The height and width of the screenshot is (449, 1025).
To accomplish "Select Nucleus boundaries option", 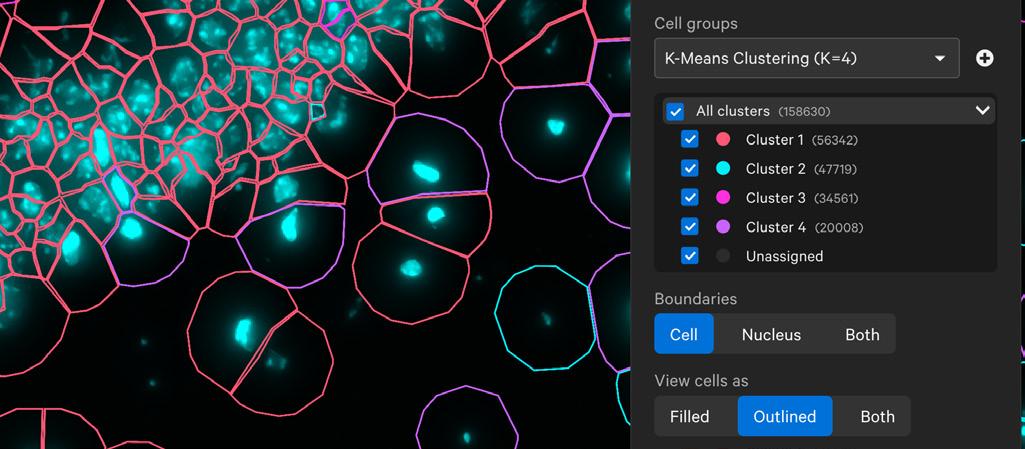I will coord(771,335).
